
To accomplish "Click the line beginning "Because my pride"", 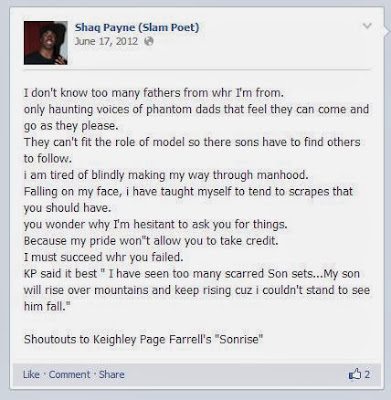I will point(151,241).
